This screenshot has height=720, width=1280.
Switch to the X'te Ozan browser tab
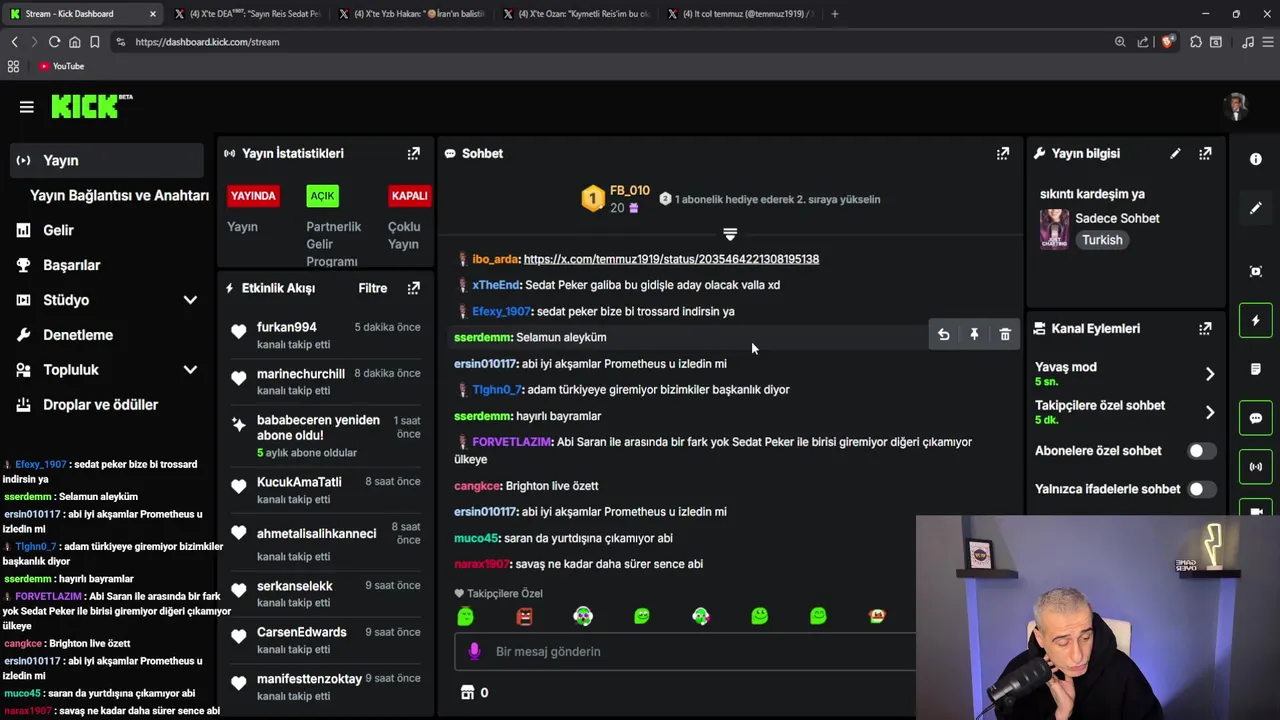577,14
